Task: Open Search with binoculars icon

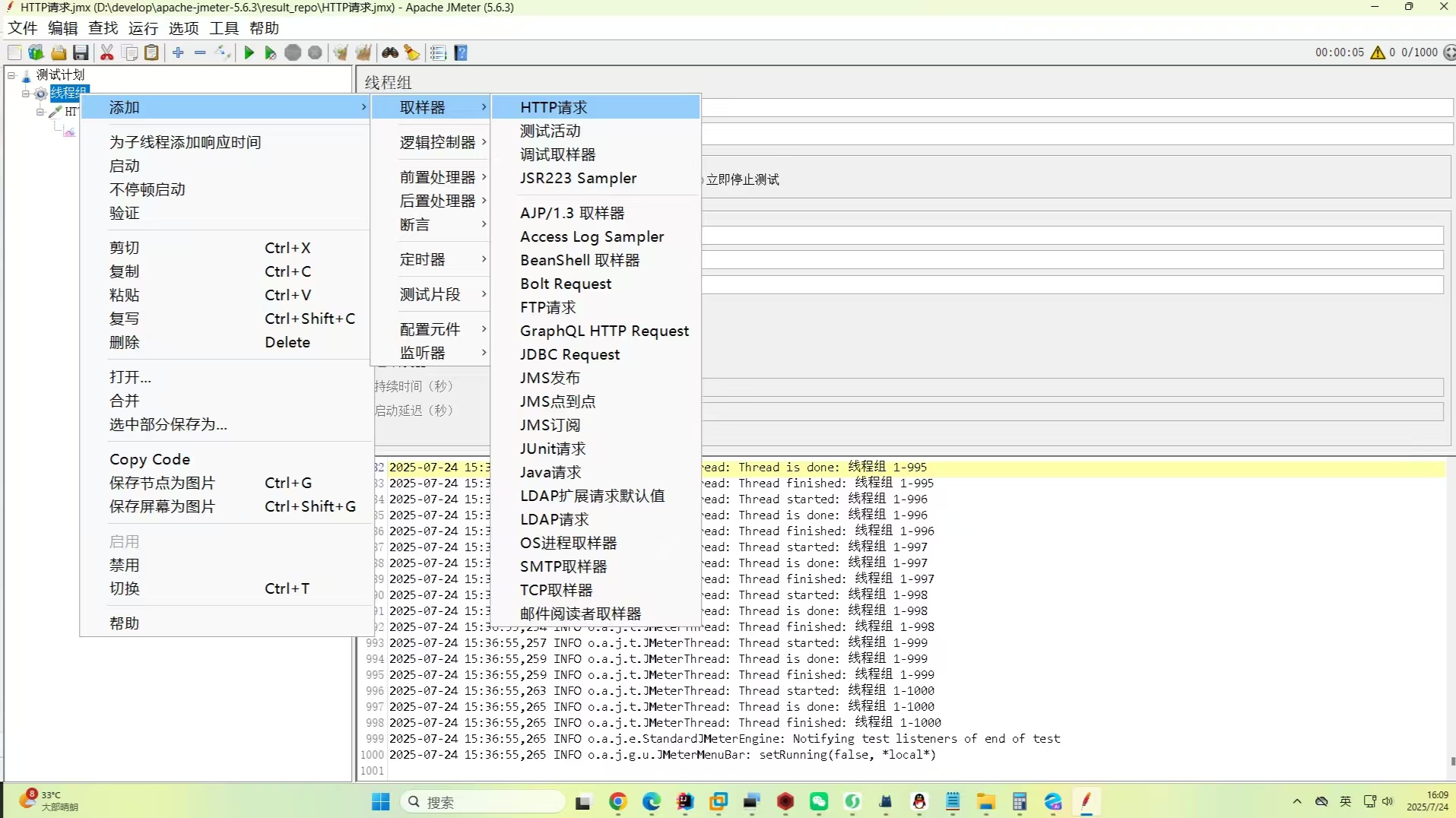Action: [x=390, y=52]
